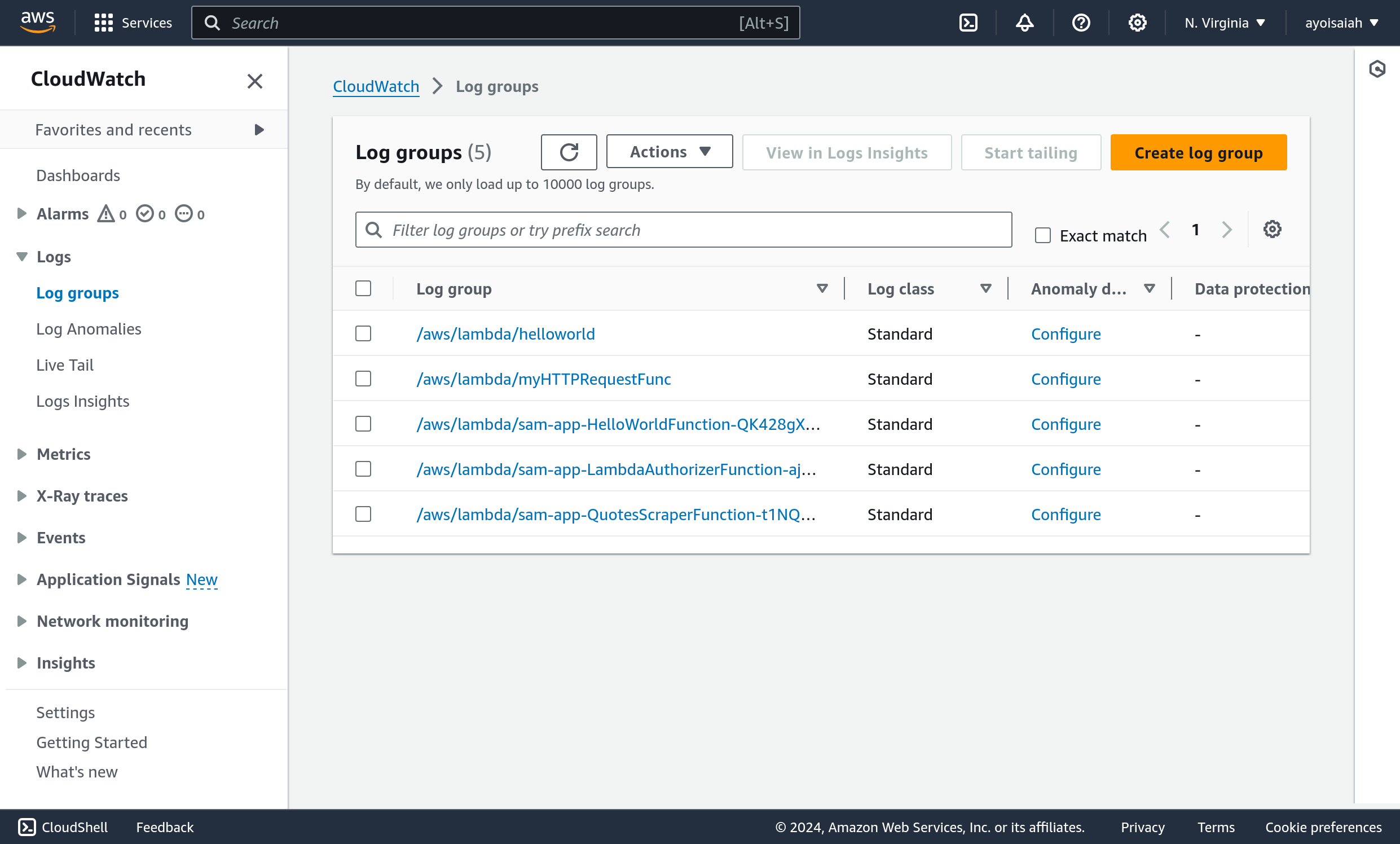The height and width of the screenshot is (844, 1400).
Task: Select Live Tail in sidebar
Action: [65, 366]
